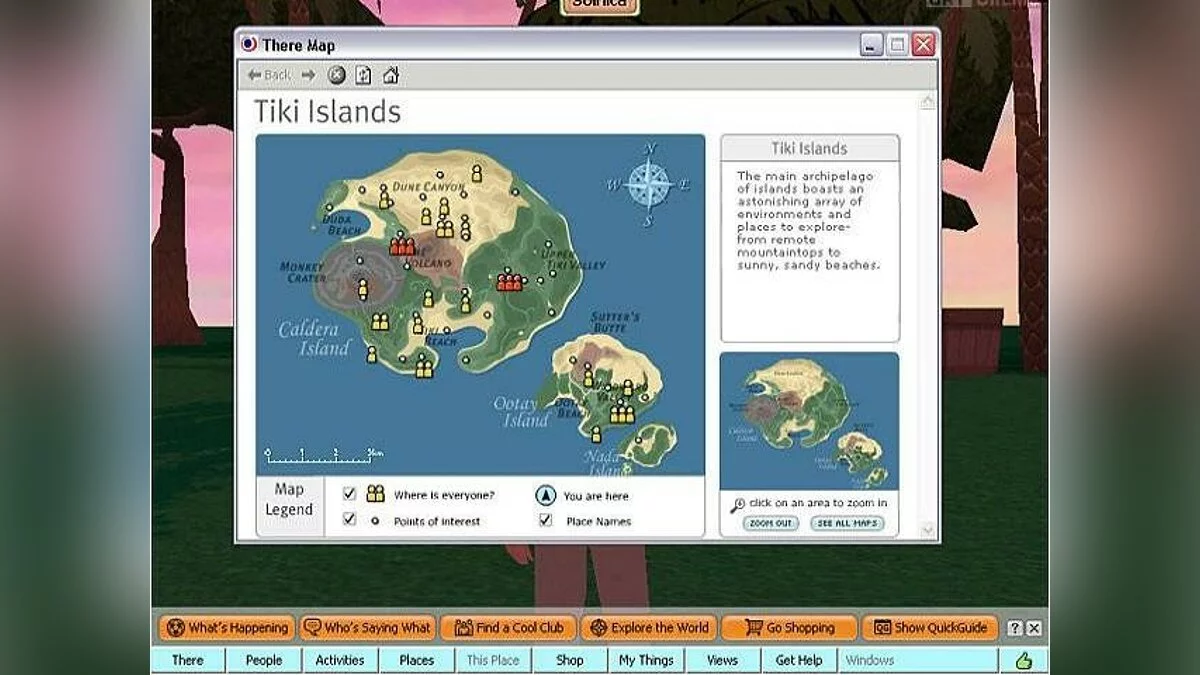
Task: Click the yellow people icon in legend
Action: [375, 494]
